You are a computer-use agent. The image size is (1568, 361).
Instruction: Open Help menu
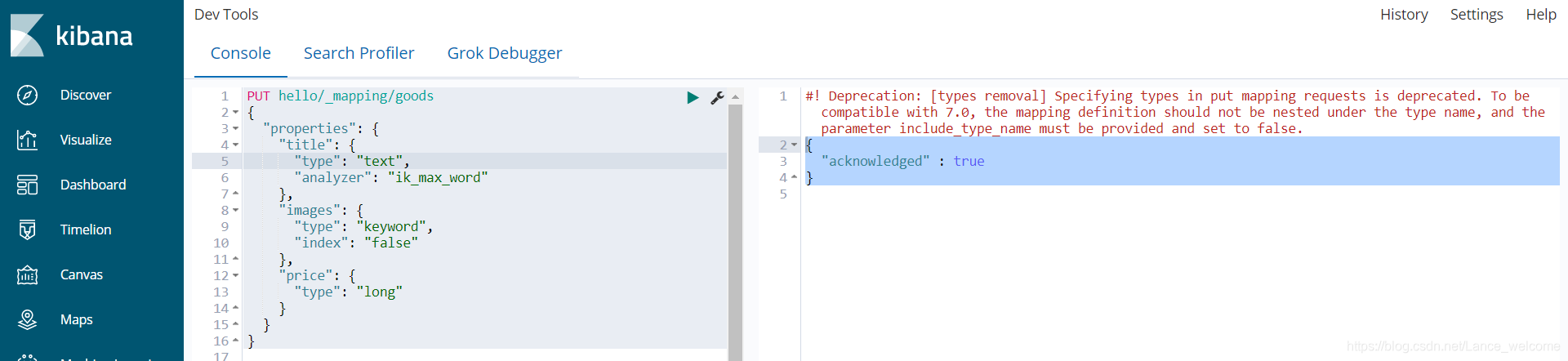click(x=1541, y=15)
